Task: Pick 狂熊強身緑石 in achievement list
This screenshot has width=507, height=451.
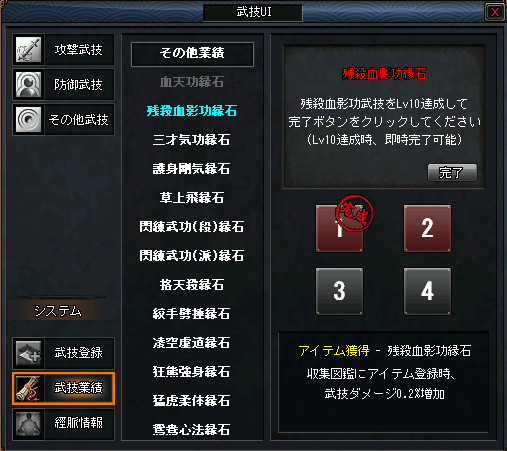Action: pos(191,371)
